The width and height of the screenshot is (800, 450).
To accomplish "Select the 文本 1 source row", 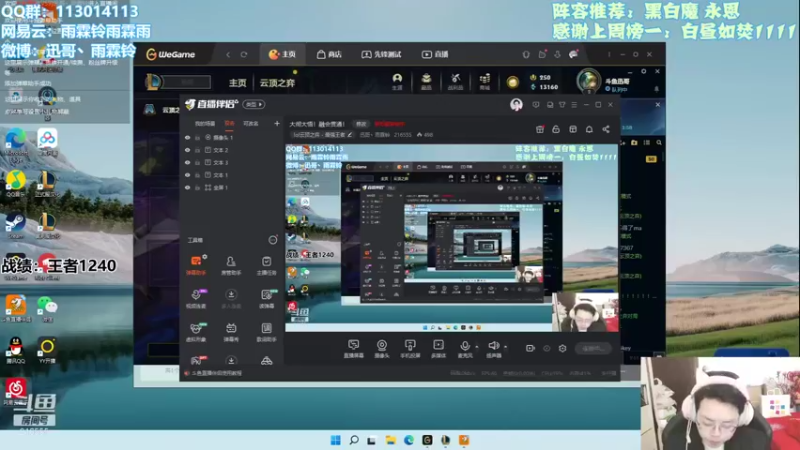I will coord(233,175).
